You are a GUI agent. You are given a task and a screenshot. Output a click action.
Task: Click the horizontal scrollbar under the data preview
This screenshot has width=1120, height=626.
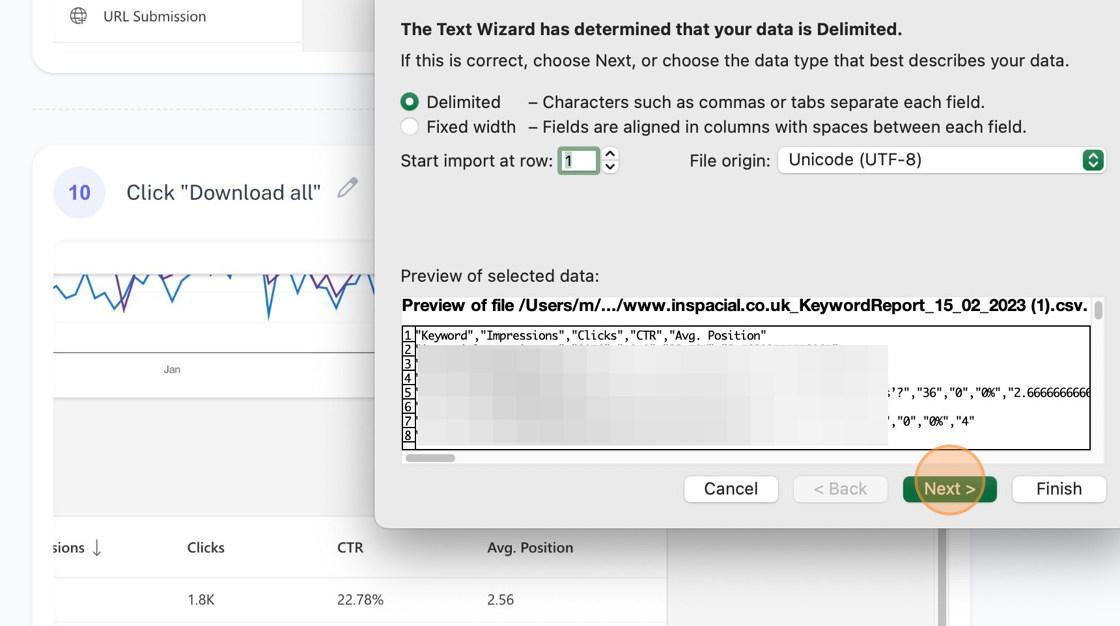pos(430,458)
